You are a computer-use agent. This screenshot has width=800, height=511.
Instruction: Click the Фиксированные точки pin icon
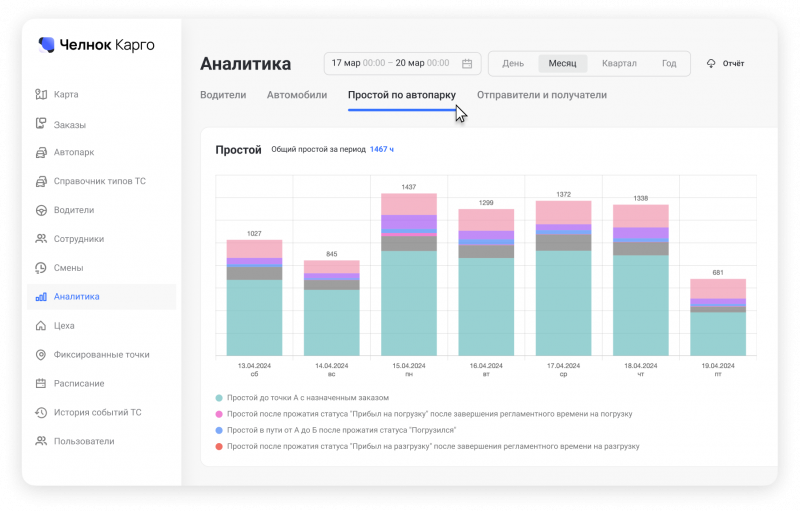(41, 354)
